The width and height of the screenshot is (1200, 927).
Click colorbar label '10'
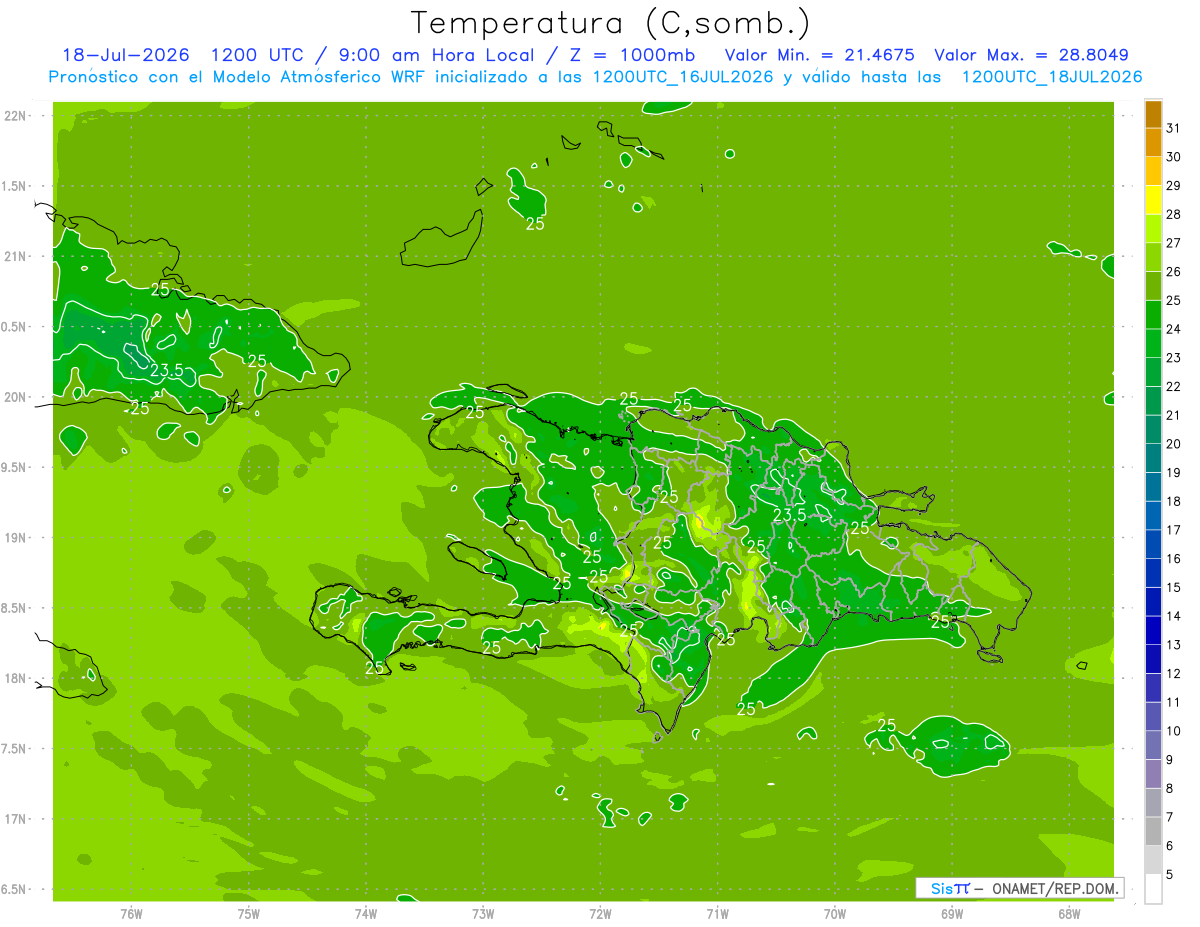tap(1173, 731)
